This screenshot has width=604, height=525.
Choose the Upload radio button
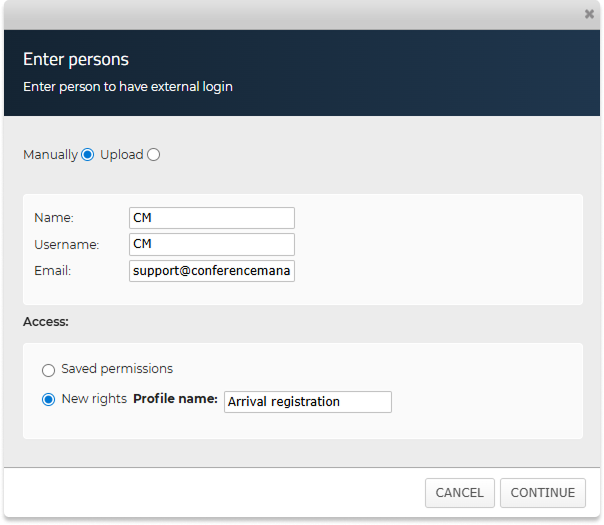[x=153, y=155]
